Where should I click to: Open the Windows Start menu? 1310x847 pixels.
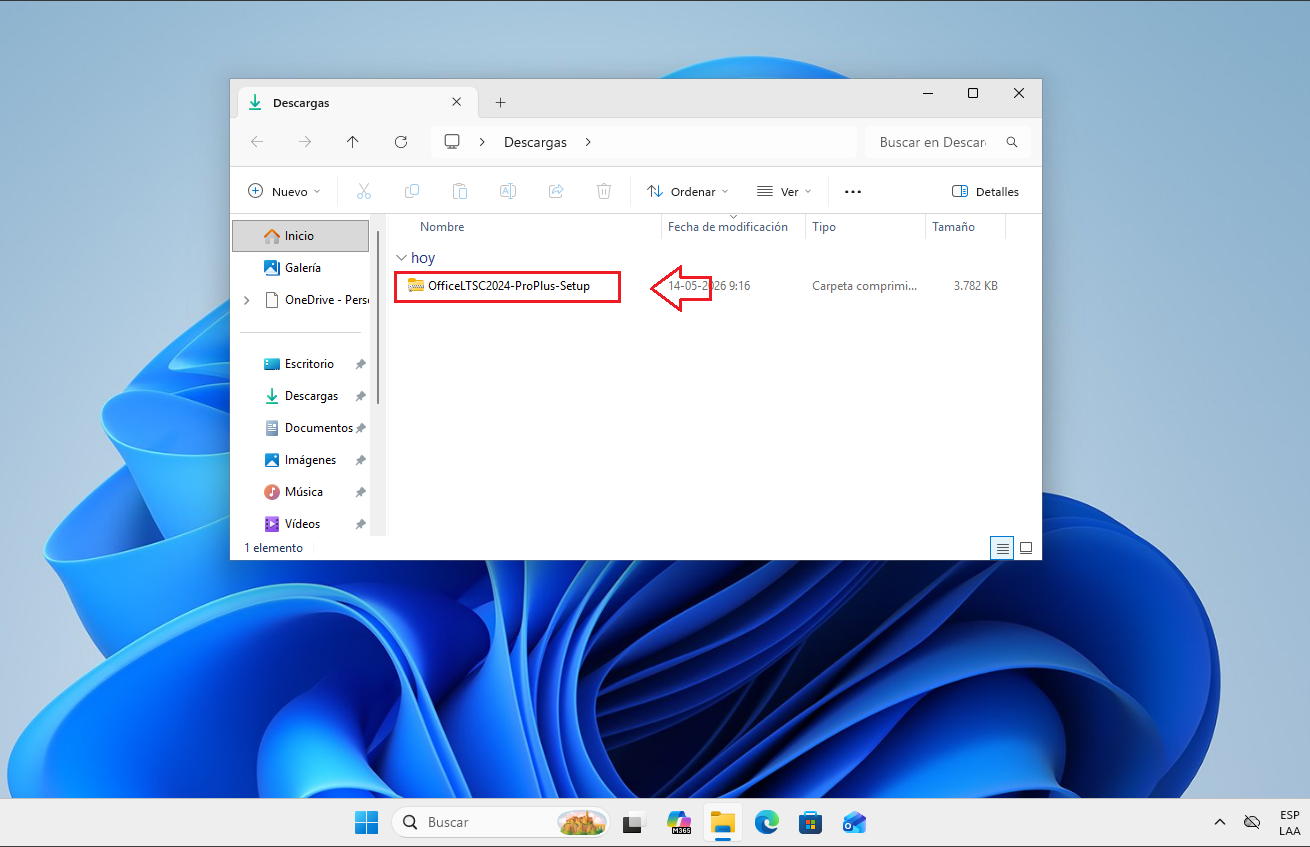pyautogui.click(x=367, y=822)
